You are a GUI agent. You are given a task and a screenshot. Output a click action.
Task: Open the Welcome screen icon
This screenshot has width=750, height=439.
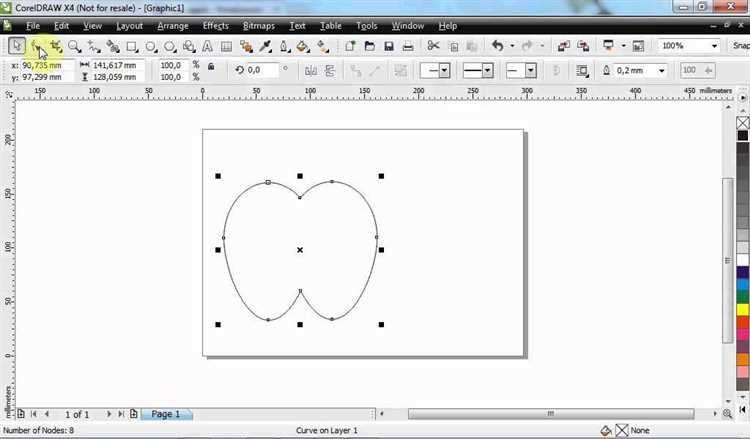pos(638,46)
